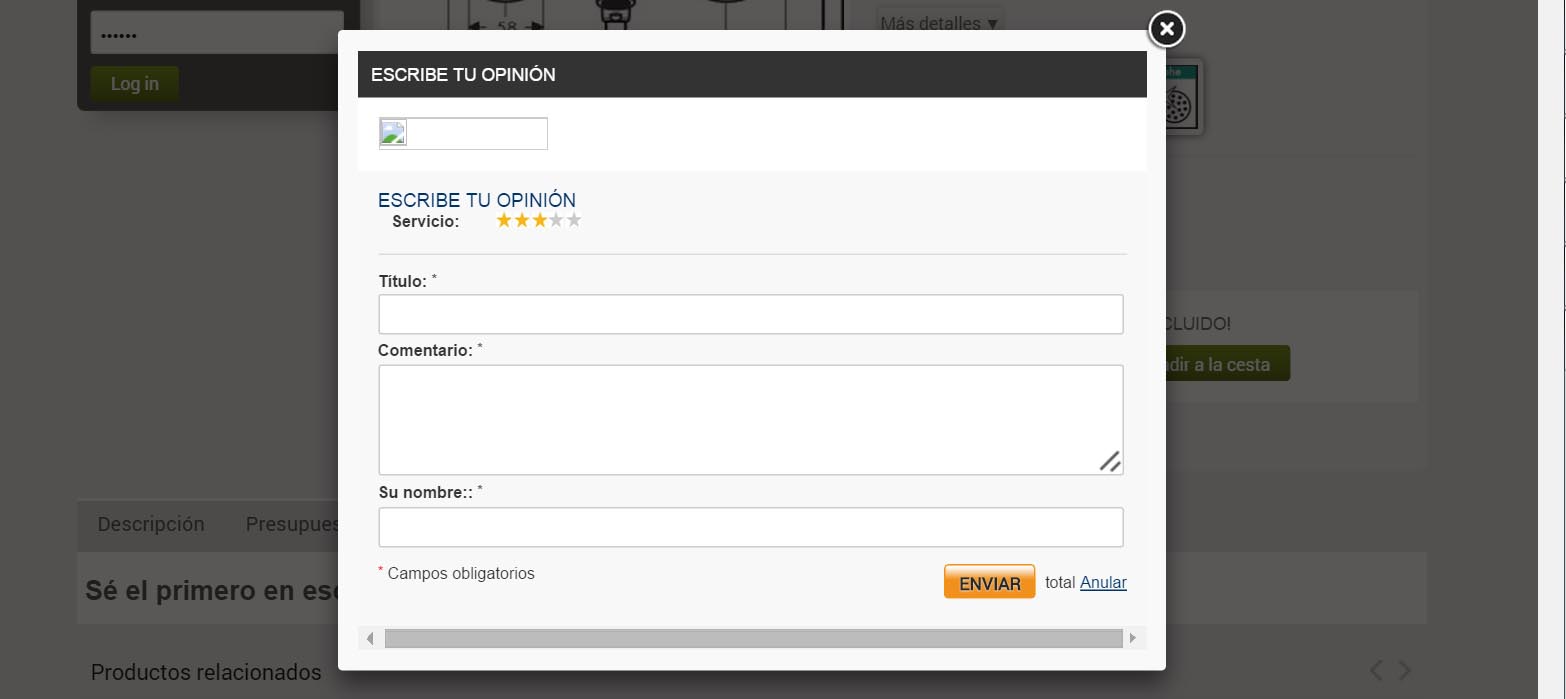Image resolution: width=1566 pixels, height=699 pixels.
Task: Click the Log in button
Action: pyautogui.click(x=134, y=84)
